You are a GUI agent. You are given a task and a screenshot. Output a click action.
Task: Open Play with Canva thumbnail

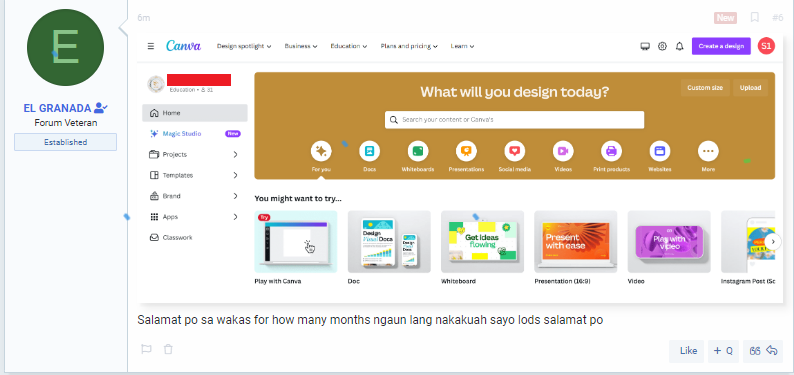[296, 242]
